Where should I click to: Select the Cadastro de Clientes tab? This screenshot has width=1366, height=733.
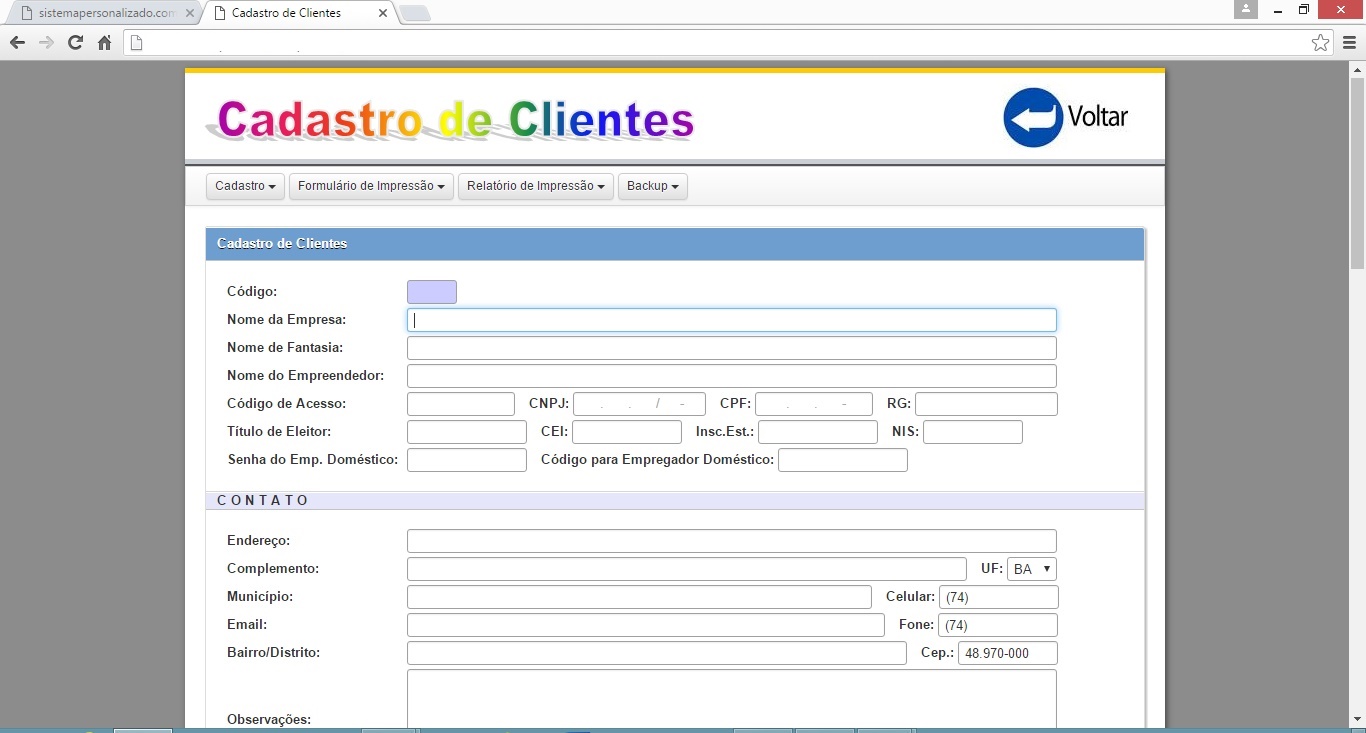click(290, 13)
